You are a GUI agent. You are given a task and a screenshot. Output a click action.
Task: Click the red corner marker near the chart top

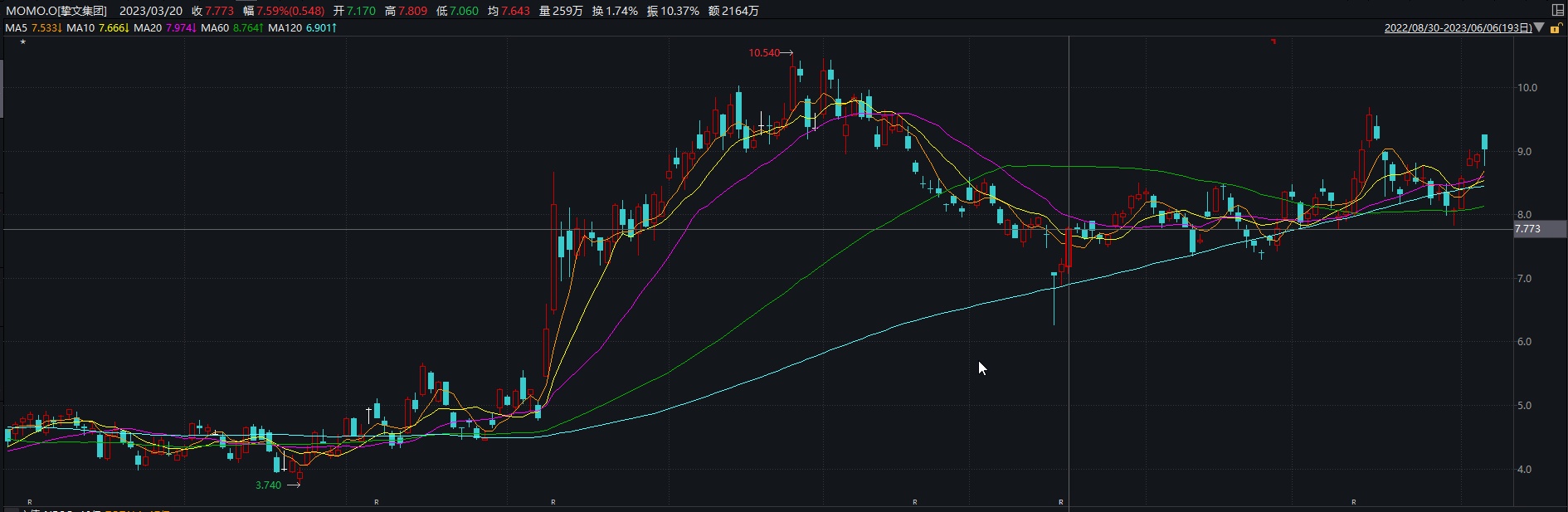tap(1273, 40)
